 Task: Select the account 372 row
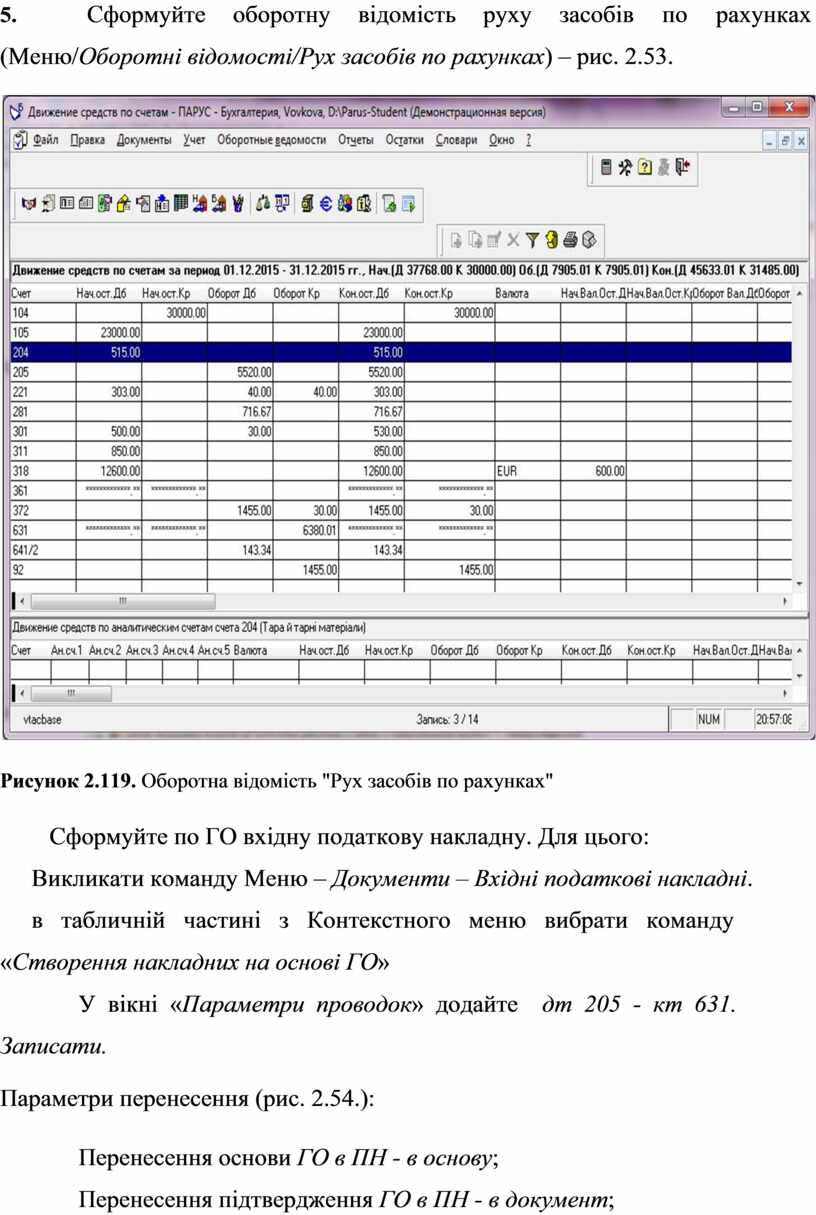click(x=400, y=511)
